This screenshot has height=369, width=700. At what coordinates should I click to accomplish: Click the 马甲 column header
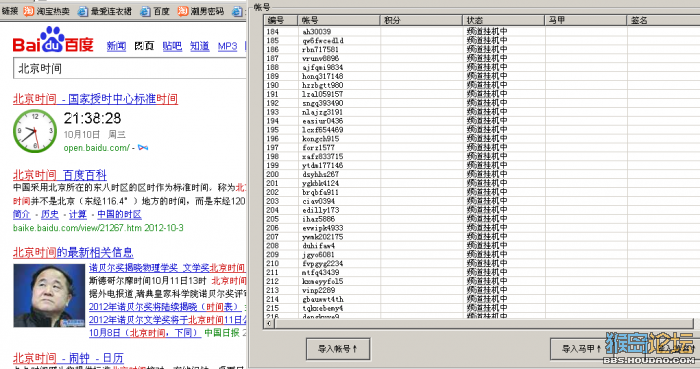coord(586,20)
